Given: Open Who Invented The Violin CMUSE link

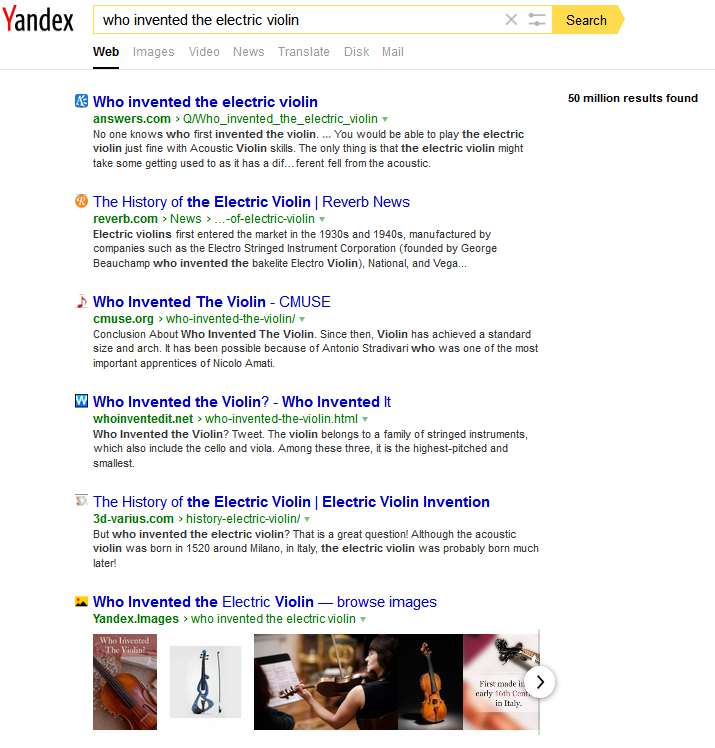Looking at the screenshot, I should pos(212,302).
